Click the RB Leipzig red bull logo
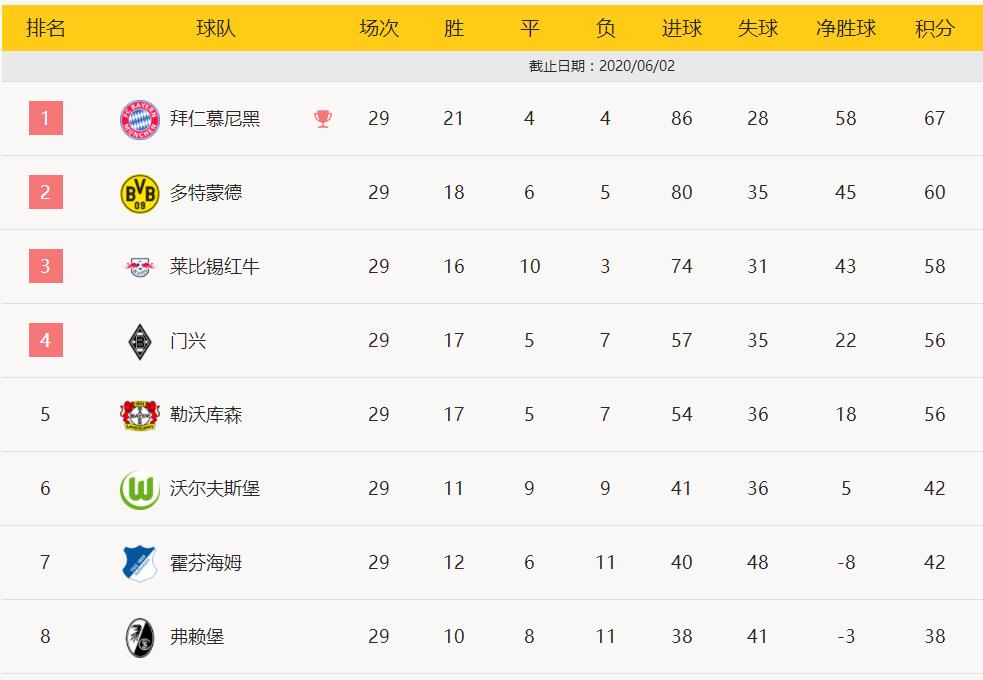 point(139,267)
